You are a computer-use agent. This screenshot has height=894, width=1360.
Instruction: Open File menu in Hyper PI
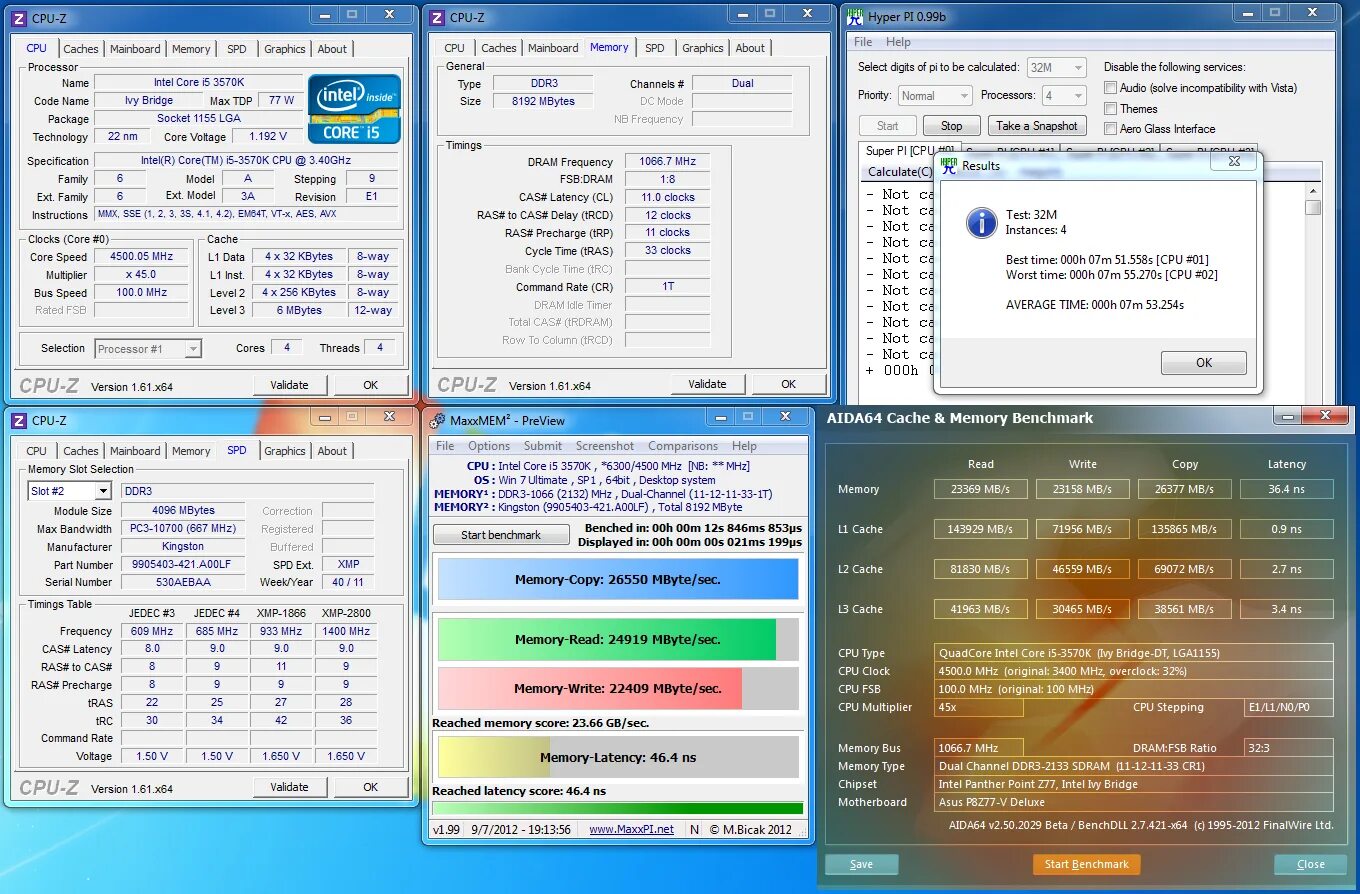click(863, 42)
